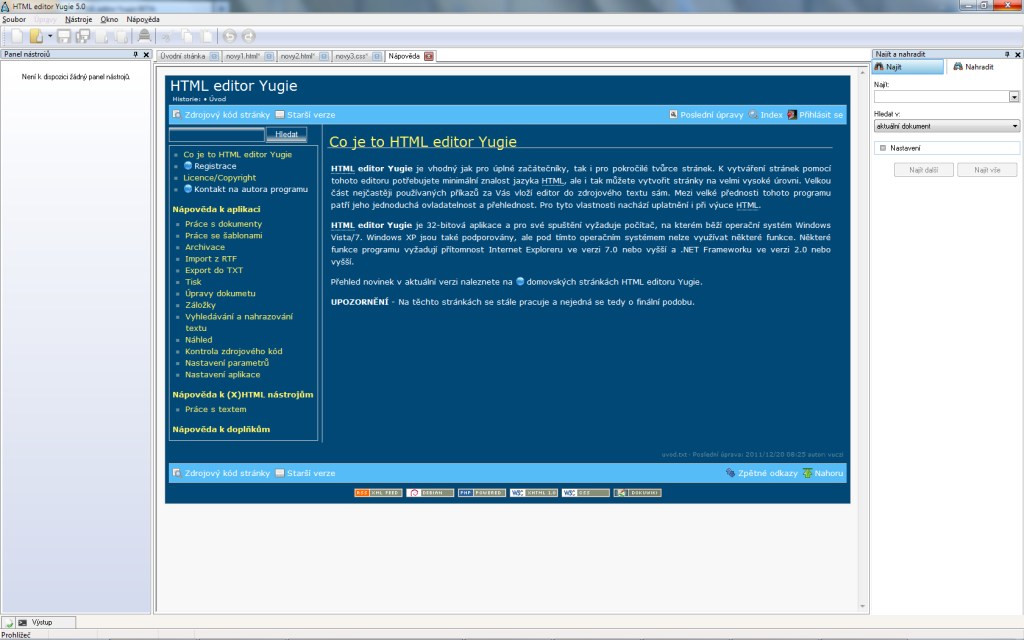Image resolution: width=1024 pixels, height=640 pixels.
Task: Open the Soubor menu
Action: click(x=14, y=20)
